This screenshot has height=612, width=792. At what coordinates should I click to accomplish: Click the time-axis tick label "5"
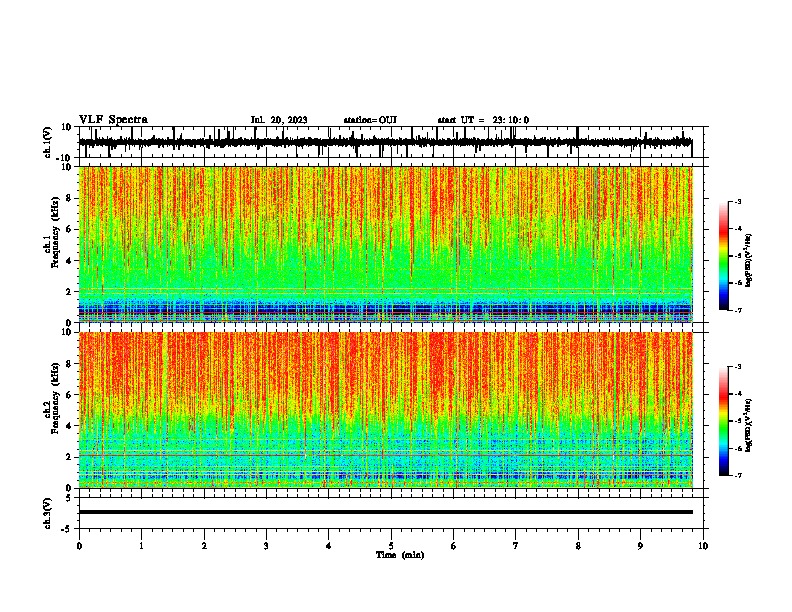(391, 546)
